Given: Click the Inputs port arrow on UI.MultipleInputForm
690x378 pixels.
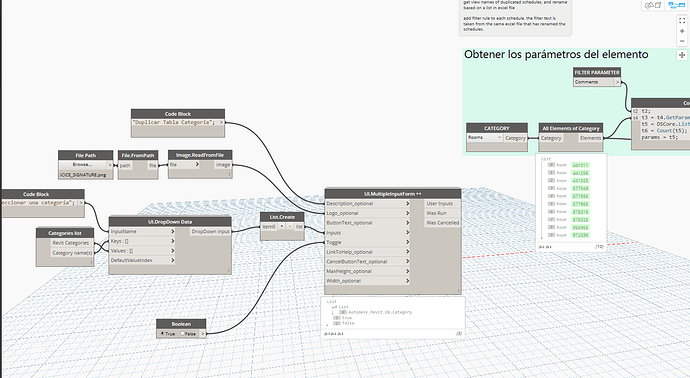Looking at the screenshot, I should [407, 233].
